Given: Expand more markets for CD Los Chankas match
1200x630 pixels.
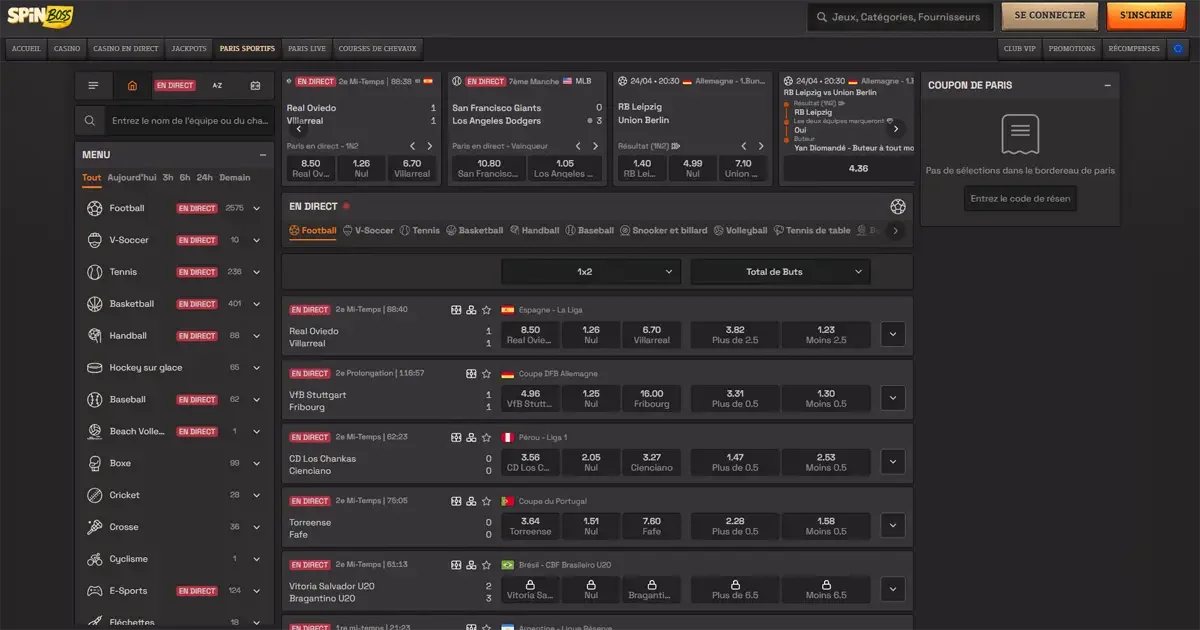Looking at the screenshot, I should point(893,462).
